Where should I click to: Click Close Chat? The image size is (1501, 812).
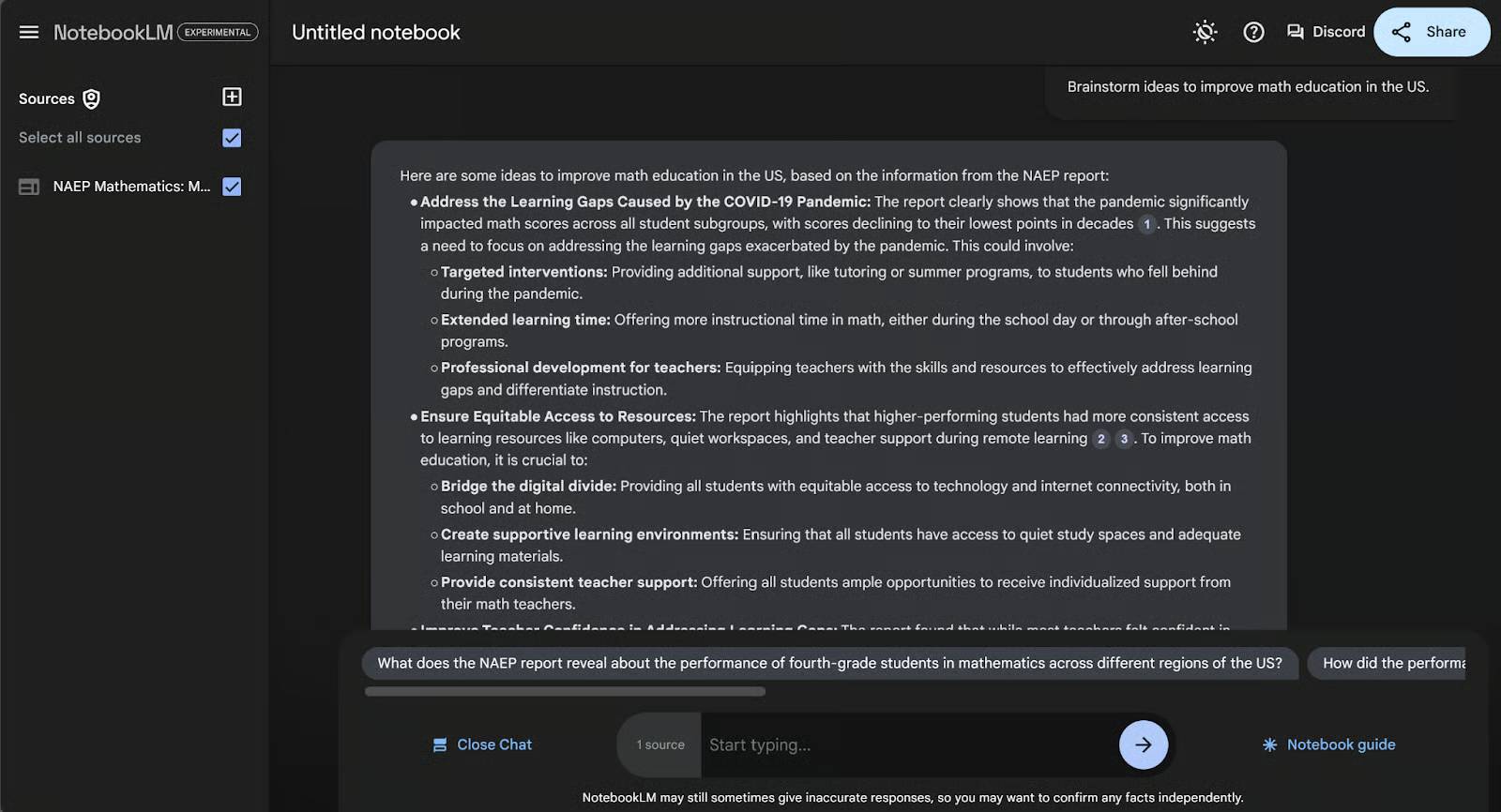click(x=482, y=744)
